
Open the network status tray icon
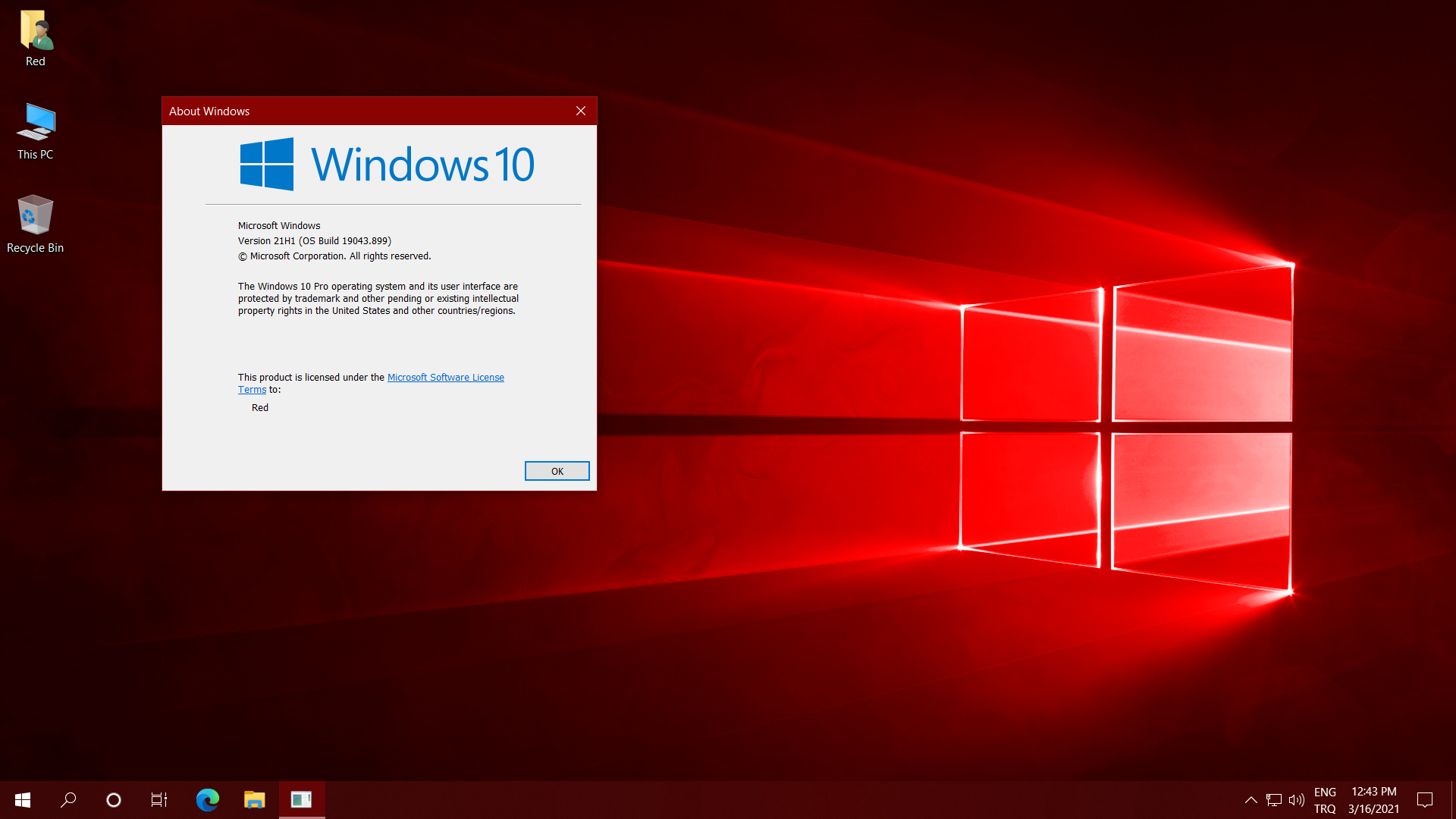click(1274, 800)
